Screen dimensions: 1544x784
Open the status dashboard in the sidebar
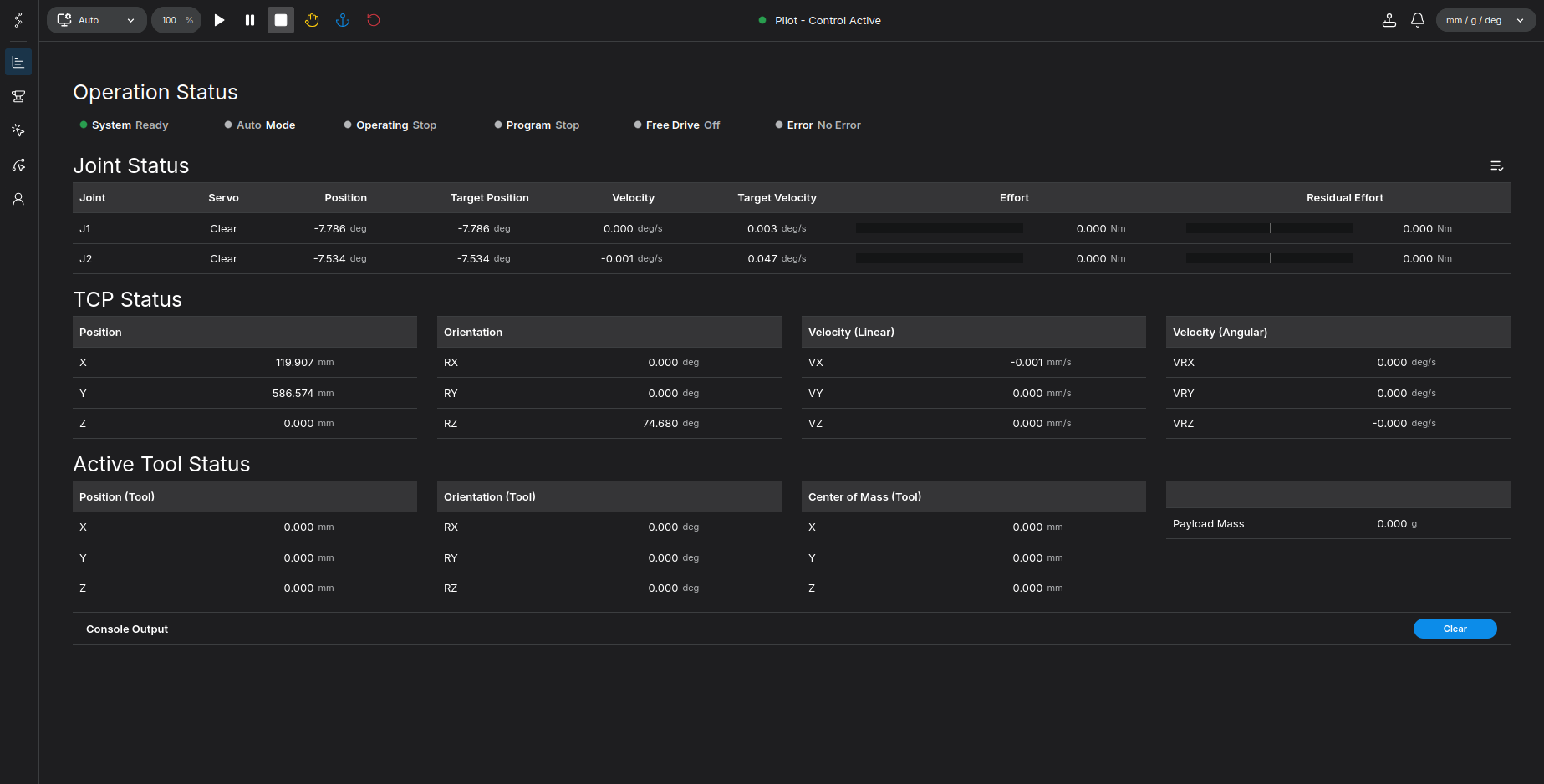coord(18,63)
